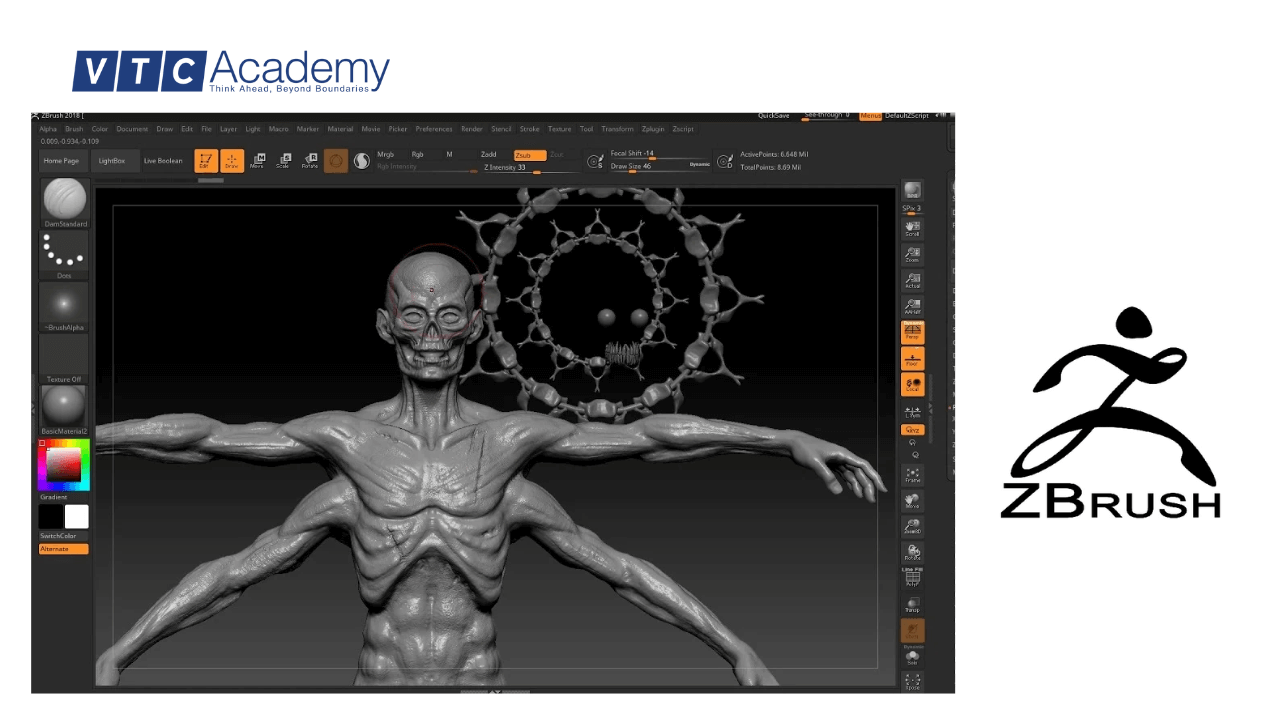Toggle the Floor grid
1280x720 pixels.
[x=912, y=359]
